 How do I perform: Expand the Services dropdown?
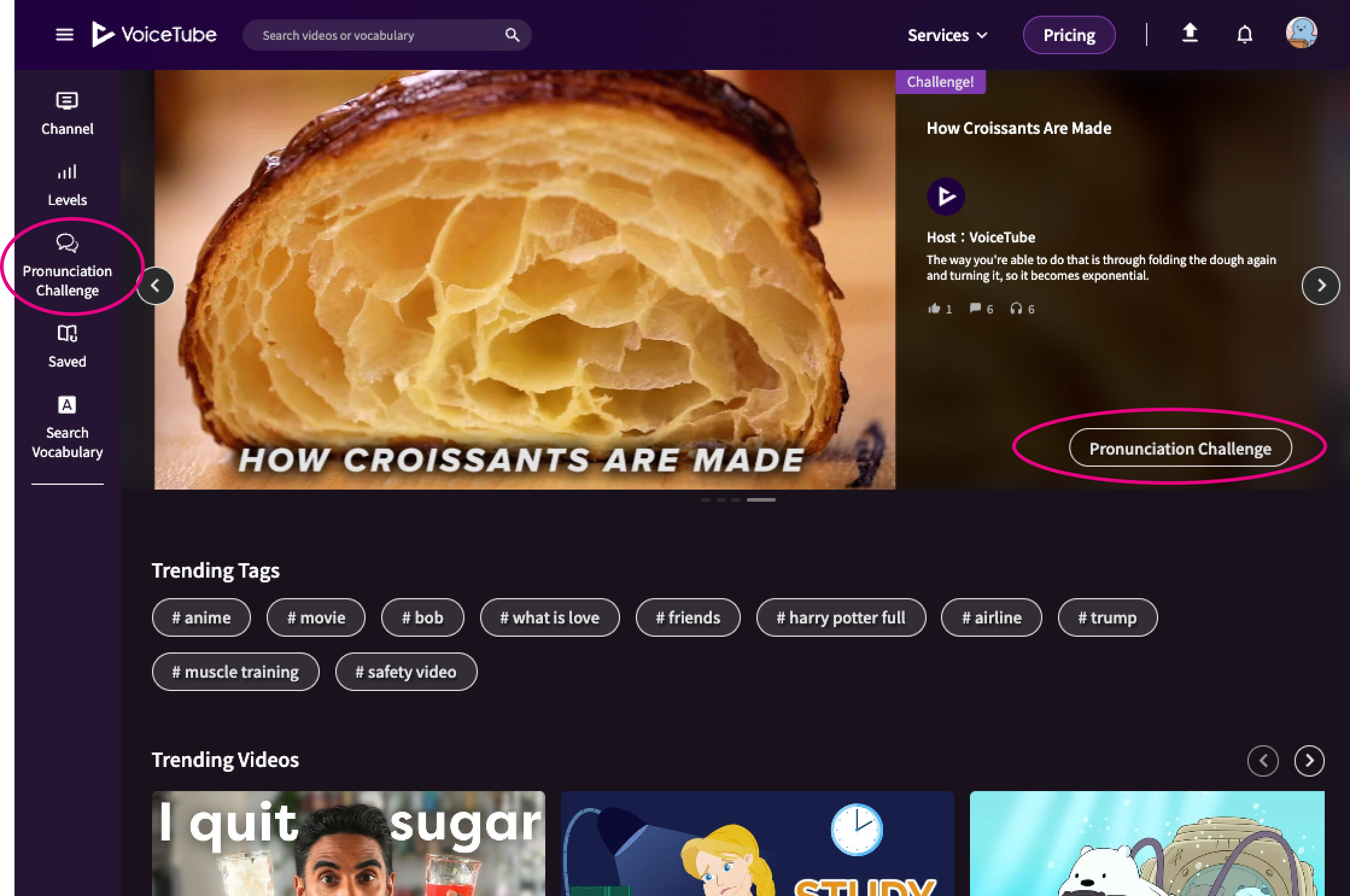[x=947, y=35]
